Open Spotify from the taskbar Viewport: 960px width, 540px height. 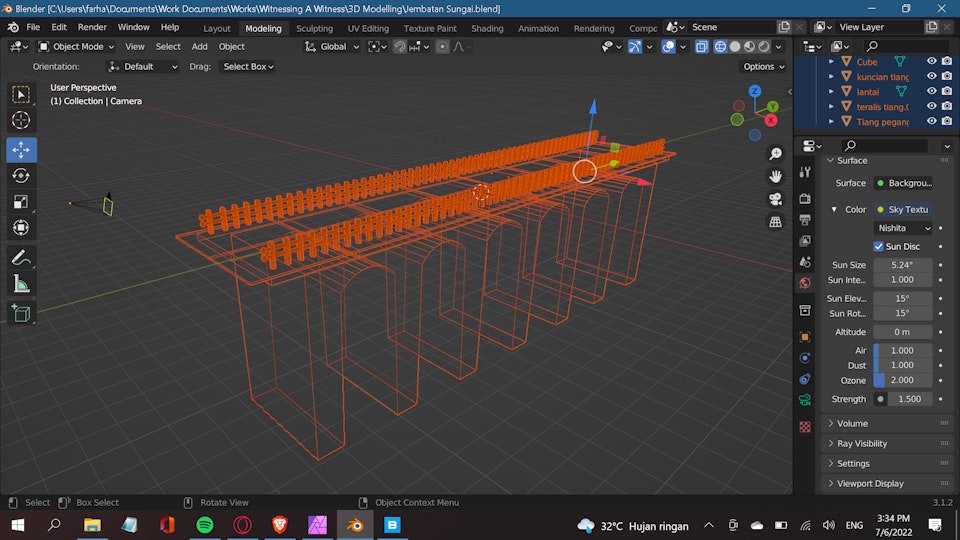click(x=204, y=525)
